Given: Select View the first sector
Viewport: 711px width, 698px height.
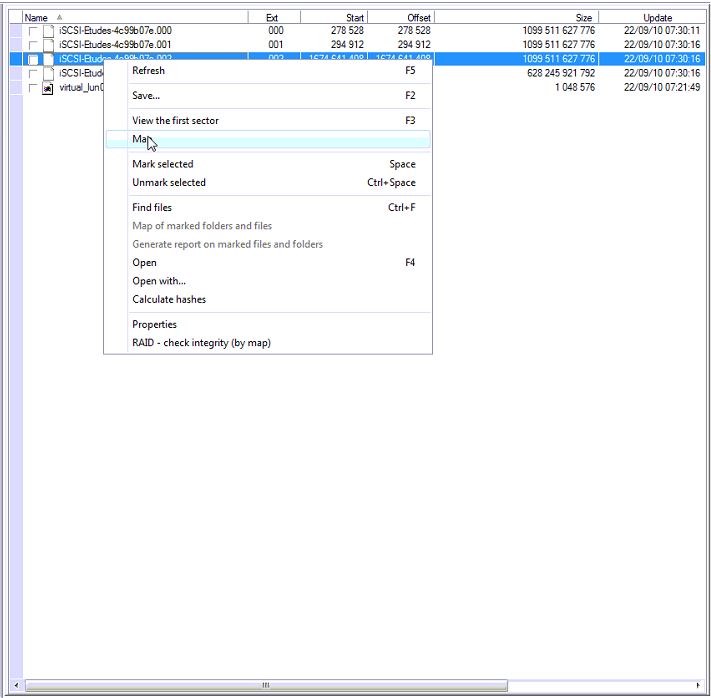Looking at the screenshot, I should coord(268,121).
